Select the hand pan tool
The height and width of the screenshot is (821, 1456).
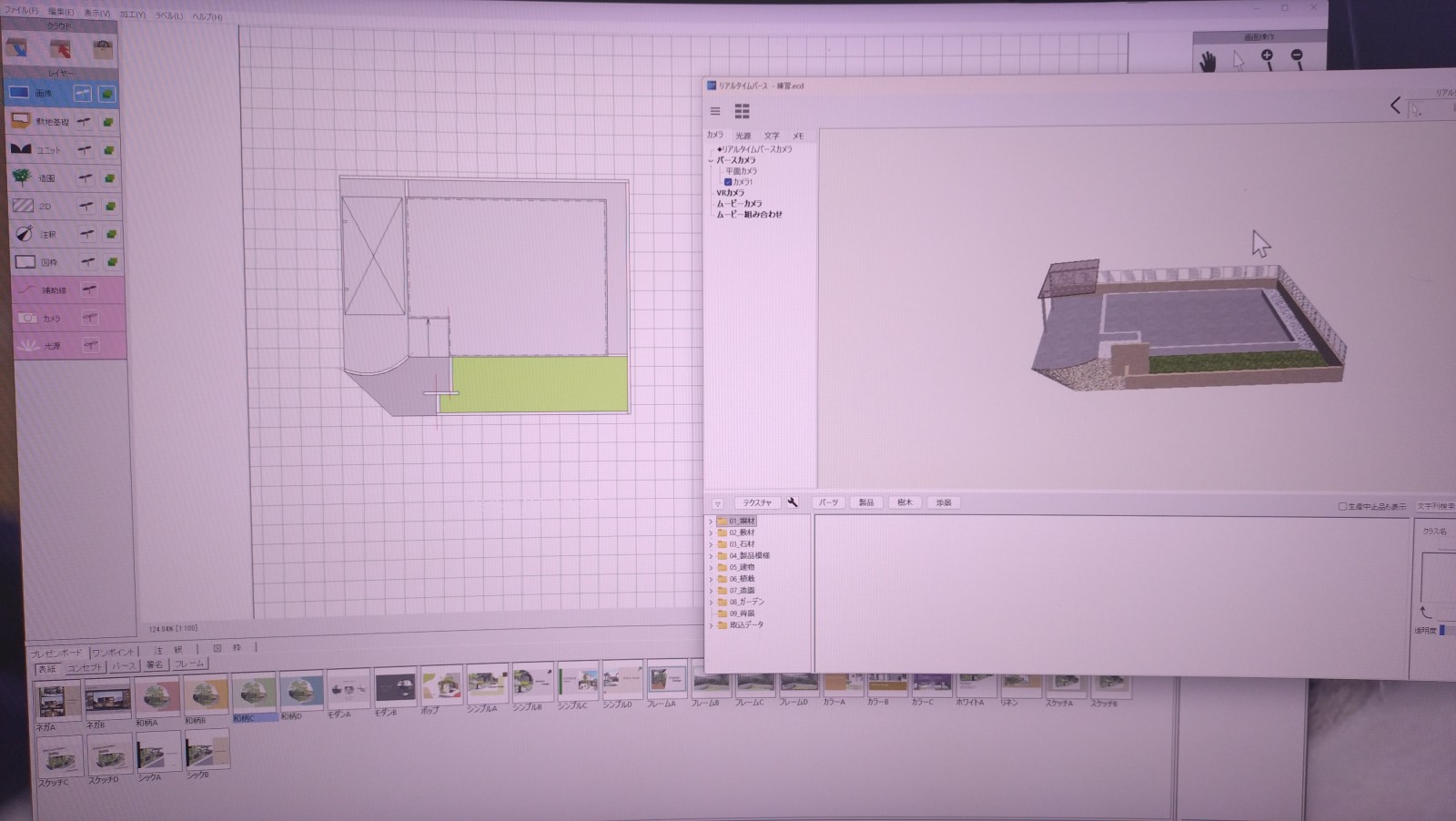pos(1208,61)
